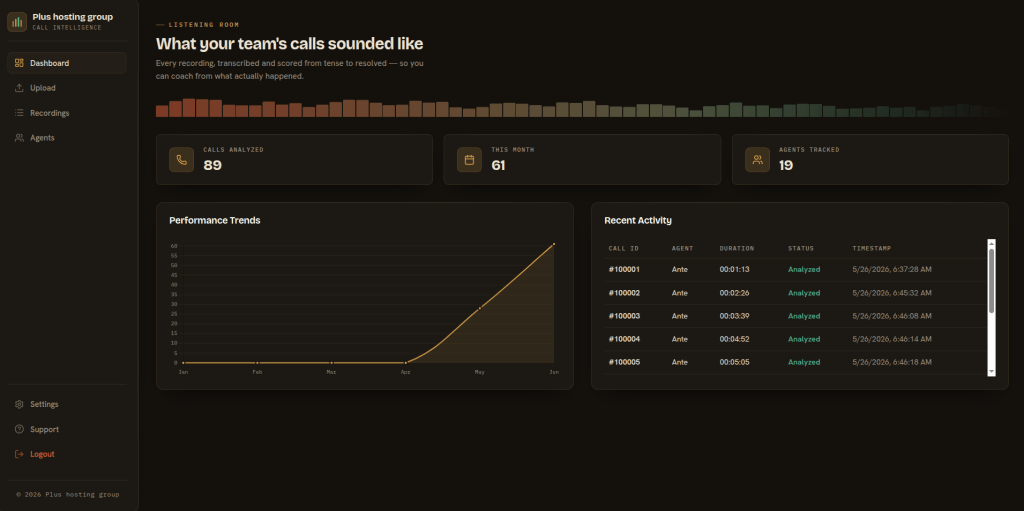The width and height of the screenshot is (1024, 511).
Task: Click the Dashboard grid icon in sidebar
Action: pyautogui.click(x=19, y=63)
